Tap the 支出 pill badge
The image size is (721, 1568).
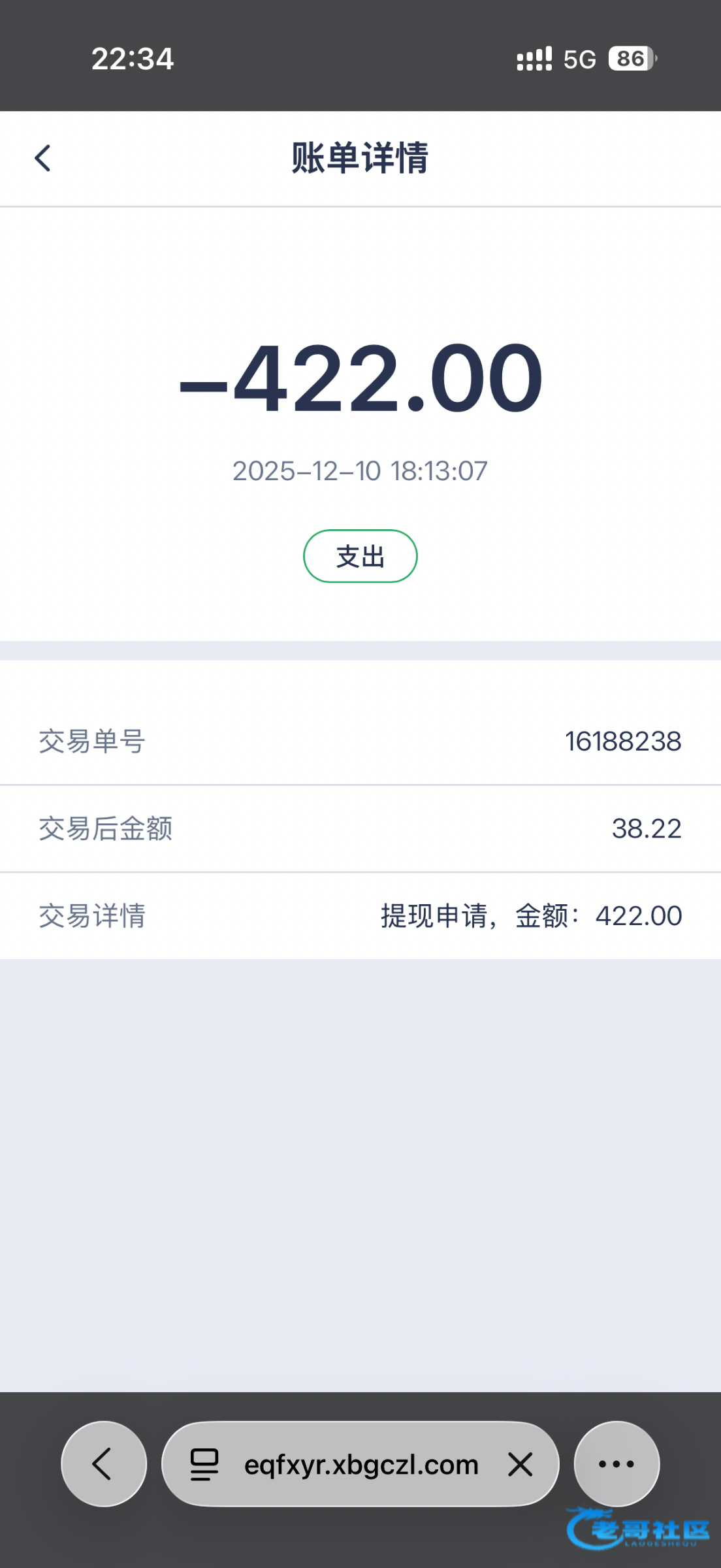(360, 556)
